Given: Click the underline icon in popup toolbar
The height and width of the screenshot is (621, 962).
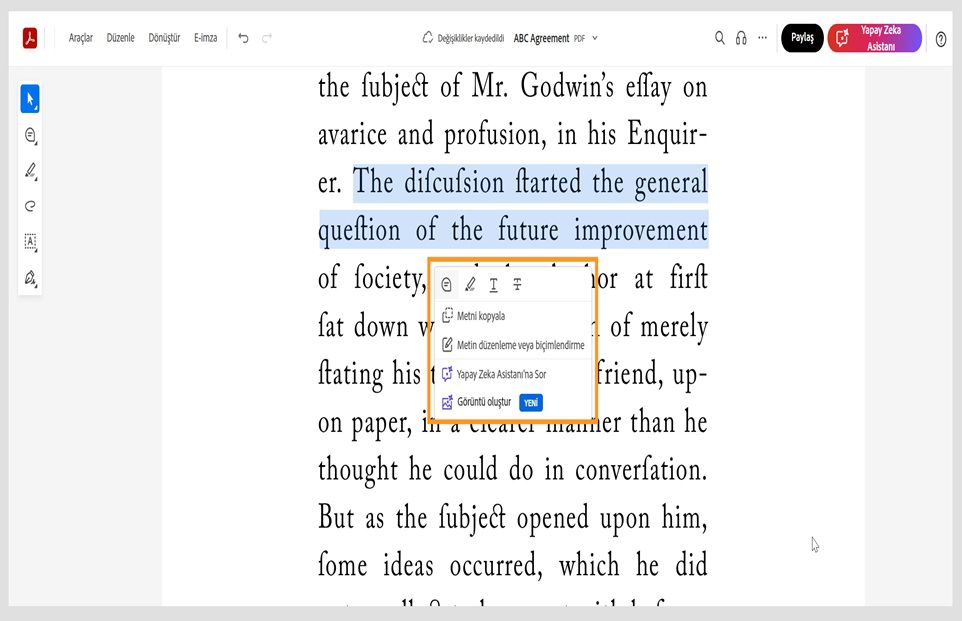Looking at the screenshot, I should (x=493, y=285).
